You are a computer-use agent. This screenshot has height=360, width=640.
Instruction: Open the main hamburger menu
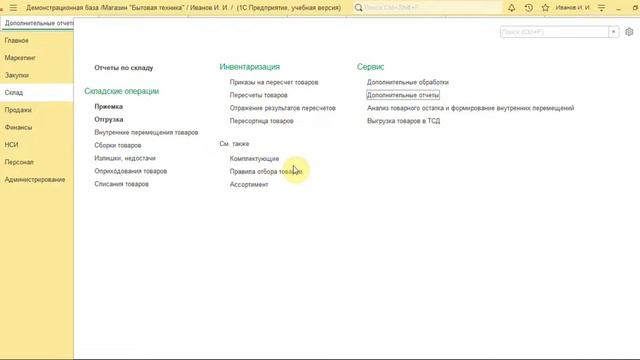[x=13, y=8]
